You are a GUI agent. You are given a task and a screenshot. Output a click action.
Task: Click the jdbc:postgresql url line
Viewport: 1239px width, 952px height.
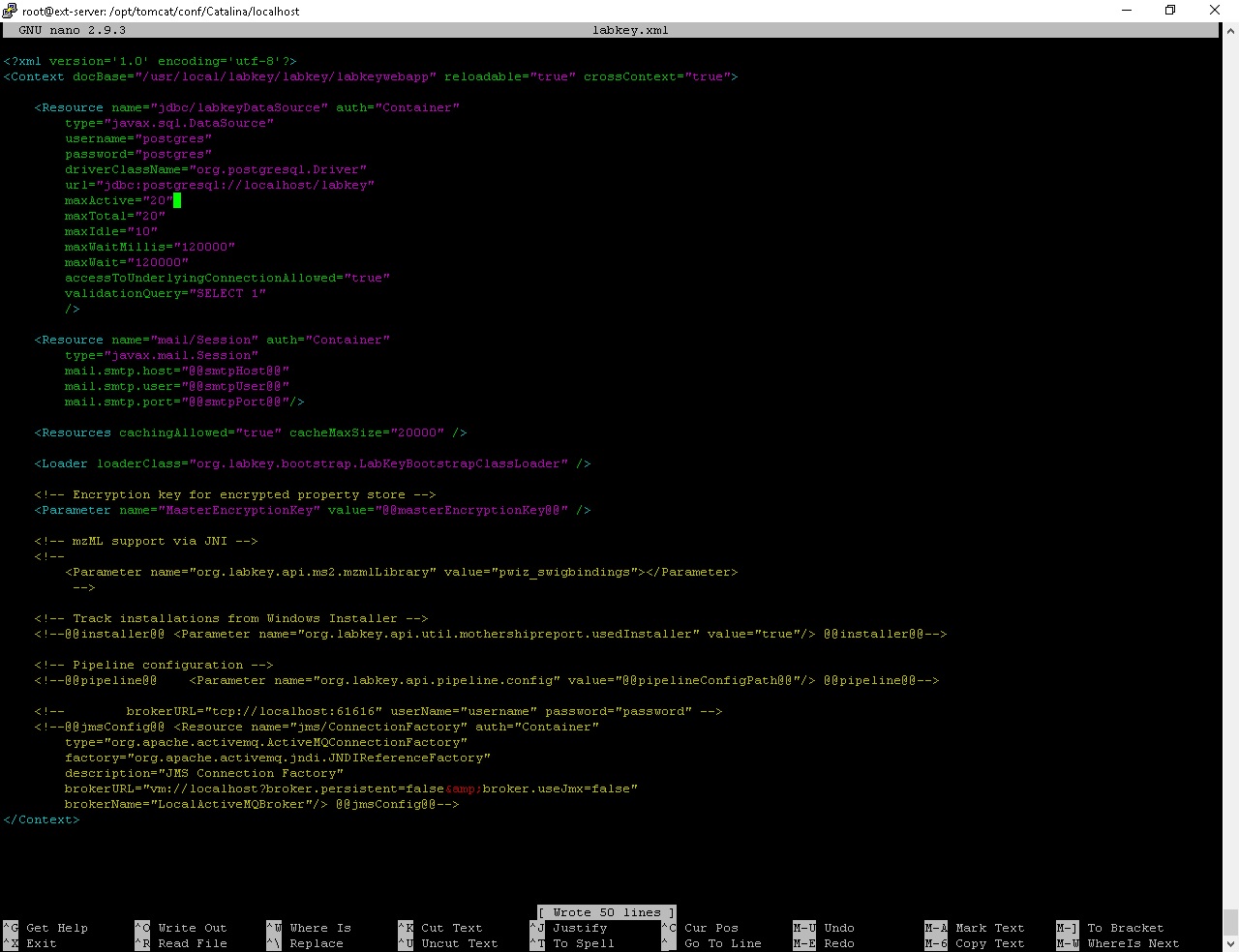point(220,185)
